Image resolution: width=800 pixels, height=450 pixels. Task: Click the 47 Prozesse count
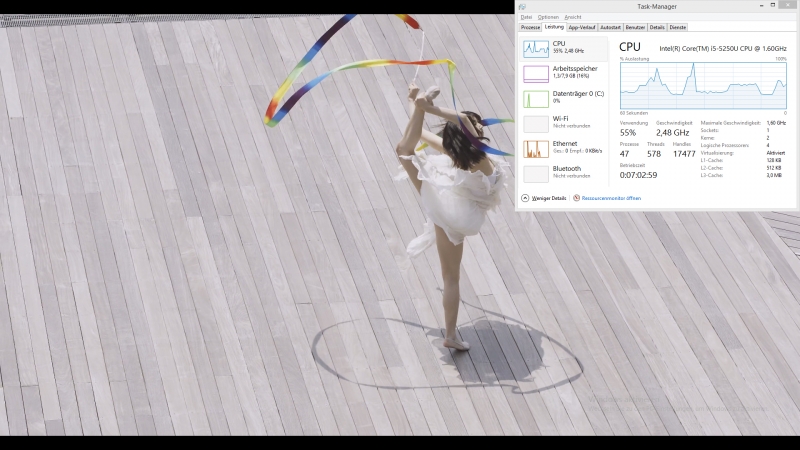click(624, 154)
